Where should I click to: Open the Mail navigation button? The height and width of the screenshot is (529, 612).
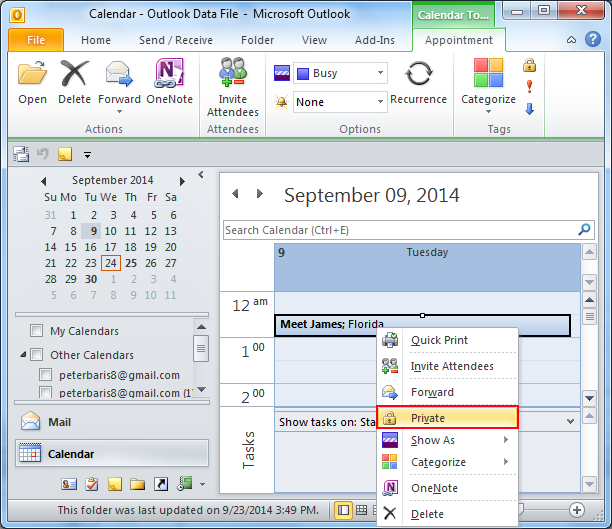click(x=112, y=422)
